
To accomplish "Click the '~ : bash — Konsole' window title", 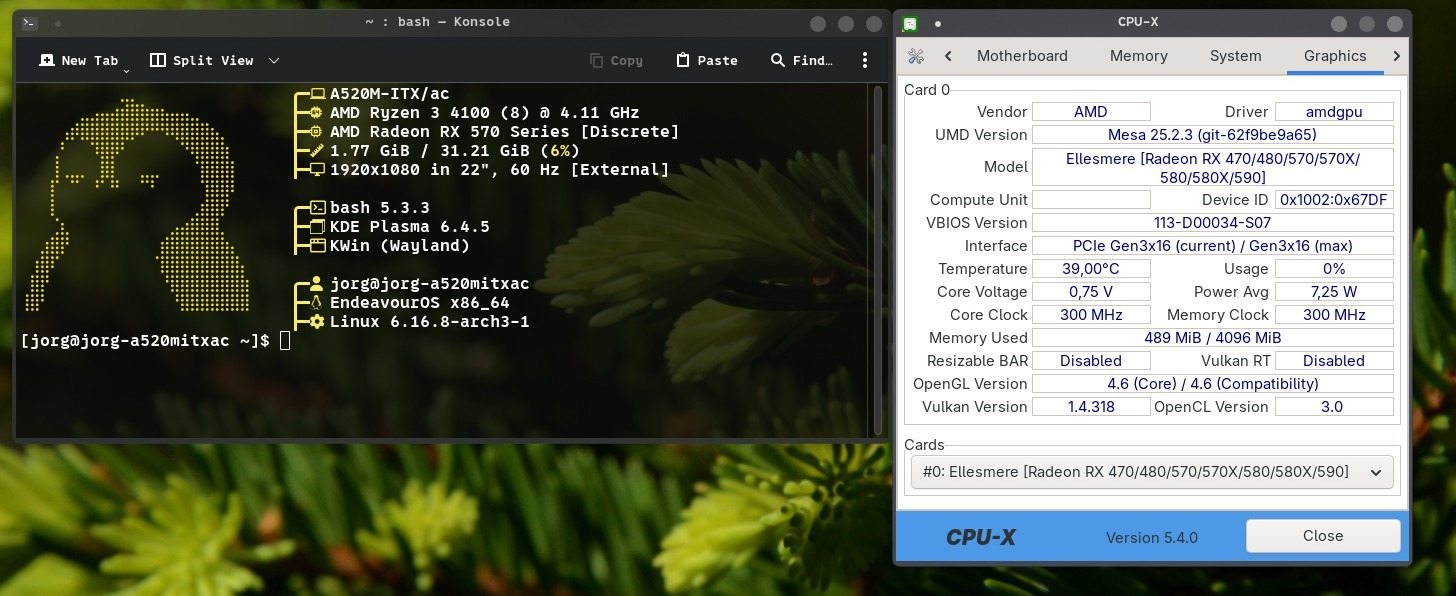I will [x=438, y=22].
